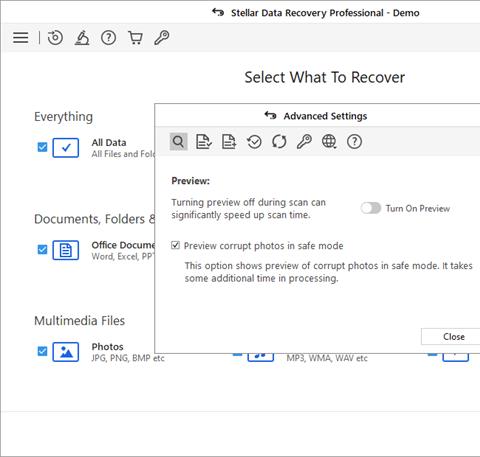
Task: Click the key activation icon in main toolbar
Action: coord(162,37)
